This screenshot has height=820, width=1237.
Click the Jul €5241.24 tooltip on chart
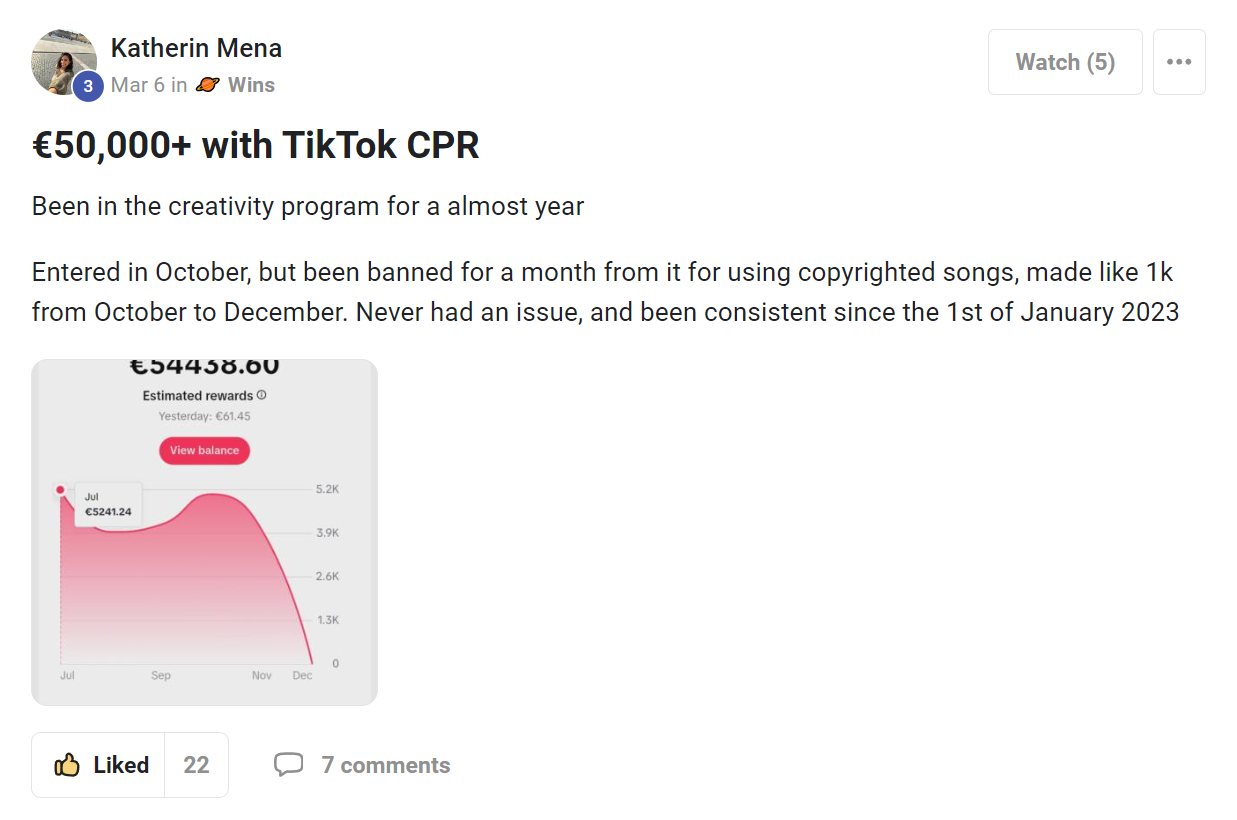108,504
